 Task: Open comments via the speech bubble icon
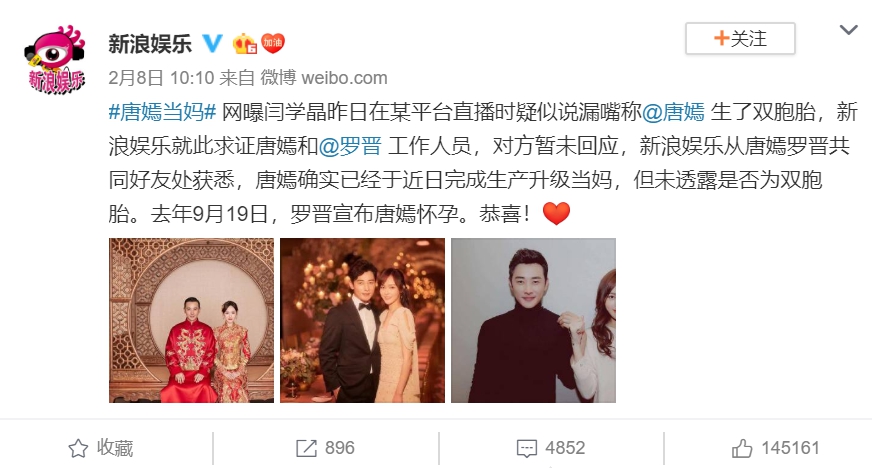click(527, 448)
